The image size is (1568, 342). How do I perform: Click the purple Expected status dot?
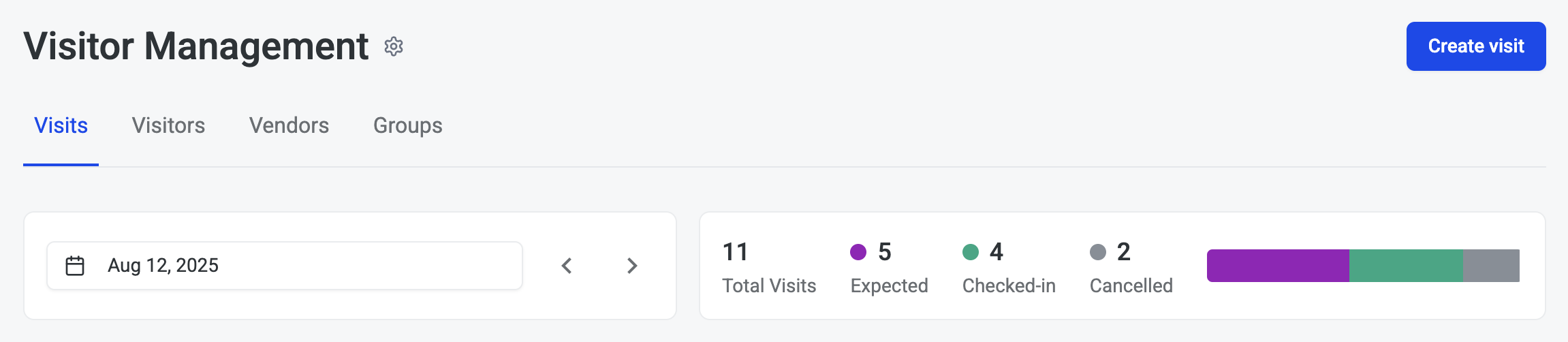858,252
